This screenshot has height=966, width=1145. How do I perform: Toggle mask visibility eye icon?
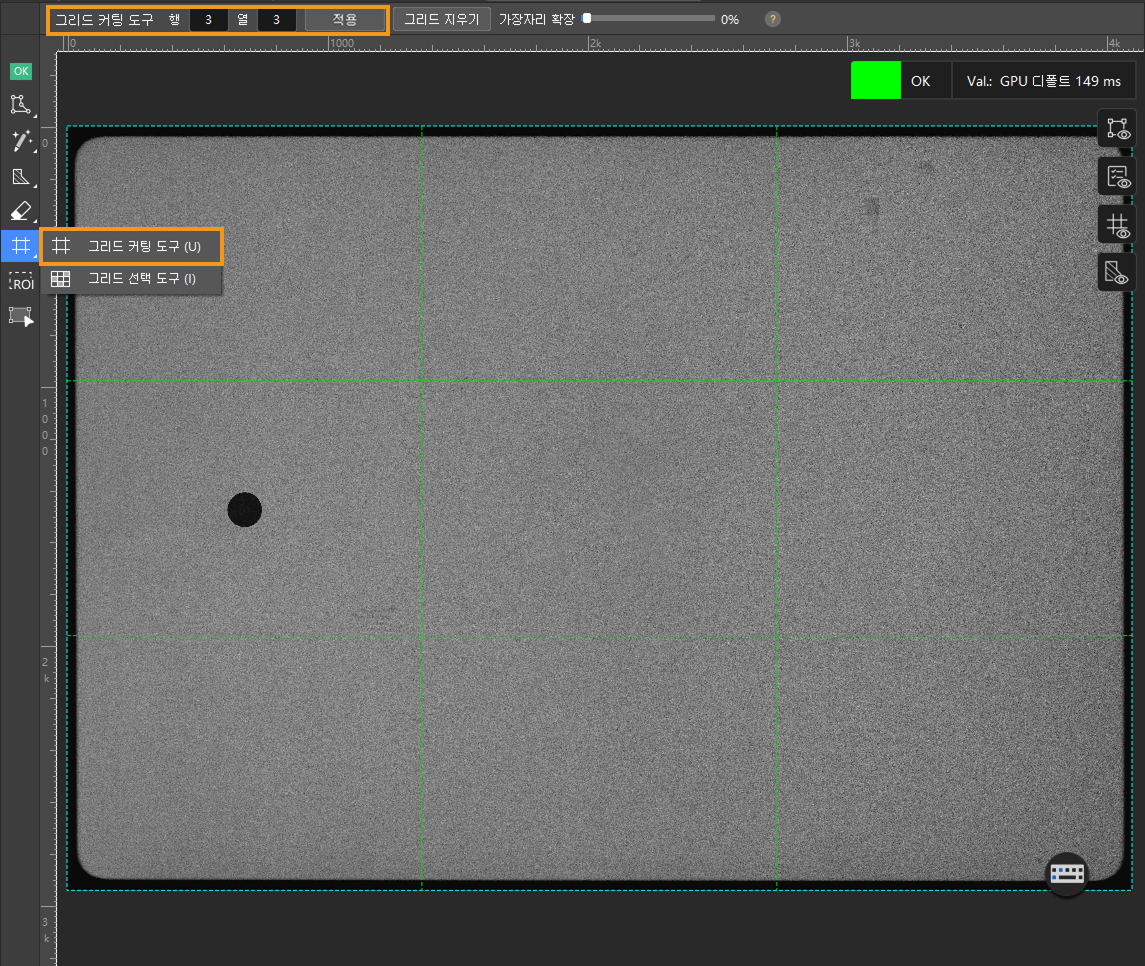(x=1117, y=272)
